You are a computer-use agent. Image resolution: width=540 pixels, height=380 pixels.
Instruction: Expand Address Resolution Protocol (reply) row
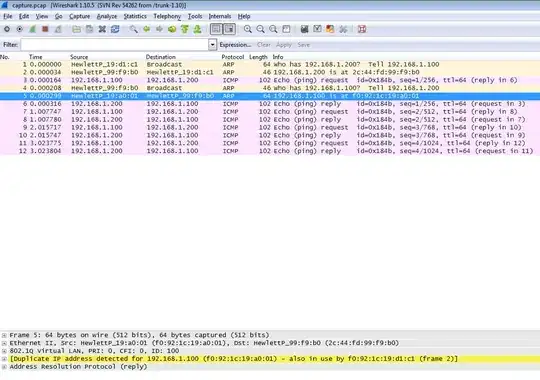4,367
